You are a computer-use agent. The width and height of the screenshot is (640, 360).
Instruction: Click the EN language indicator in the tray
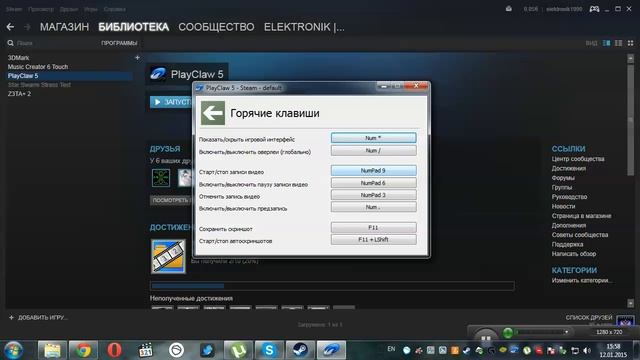[391, 349]
